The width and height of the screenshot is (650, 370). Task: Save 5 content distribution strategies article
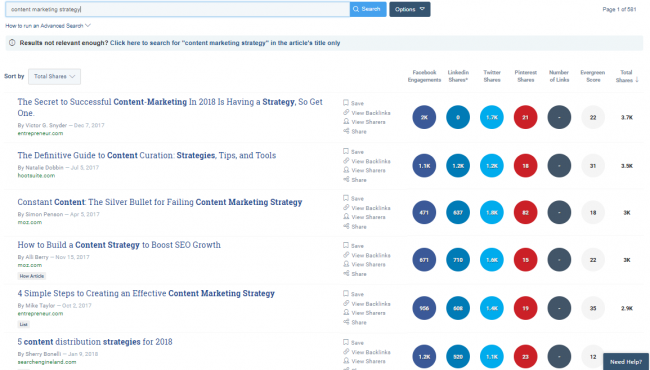[353, 343]
